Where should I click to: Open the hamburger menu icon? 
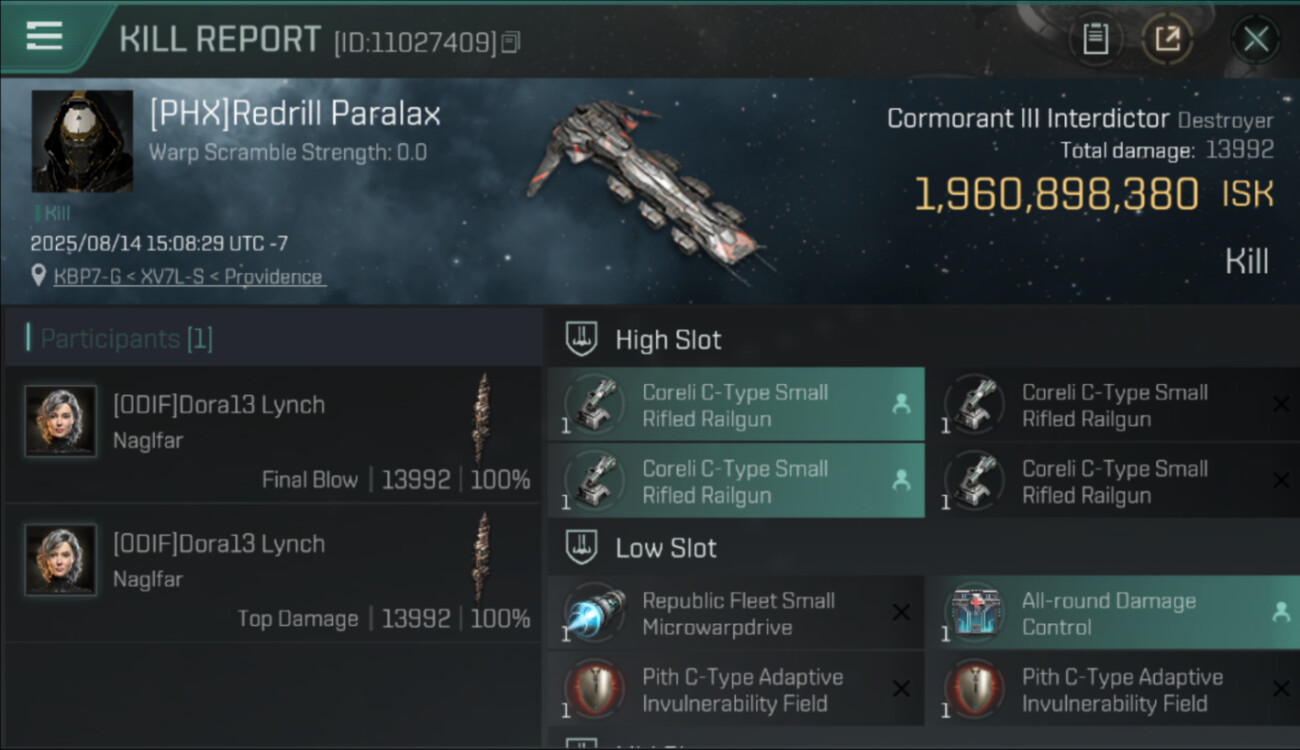point(45,36)
